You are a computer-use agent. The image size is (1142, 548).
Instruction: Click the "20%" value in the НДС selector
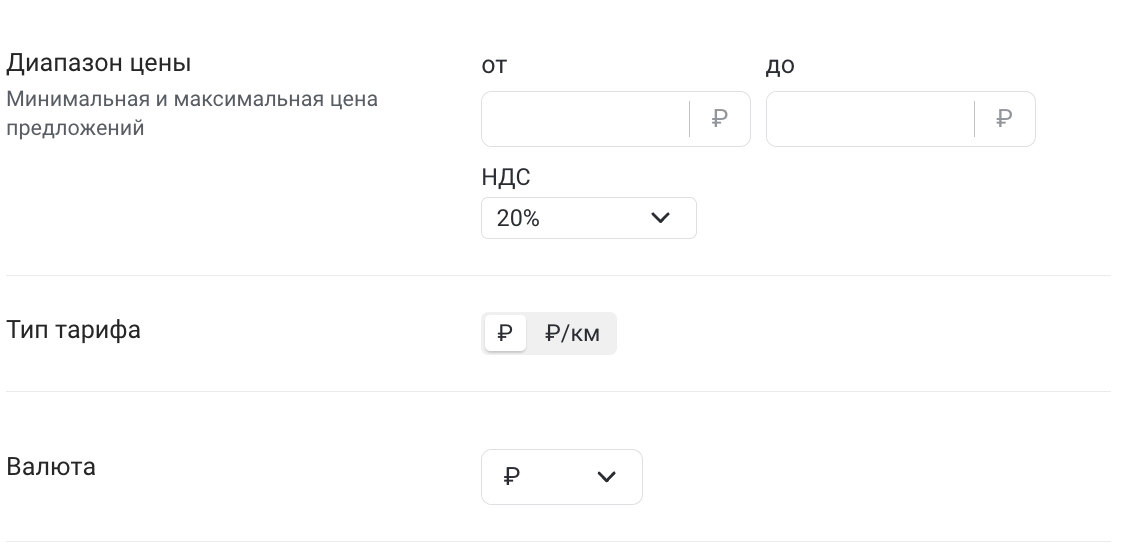(518, 218)
